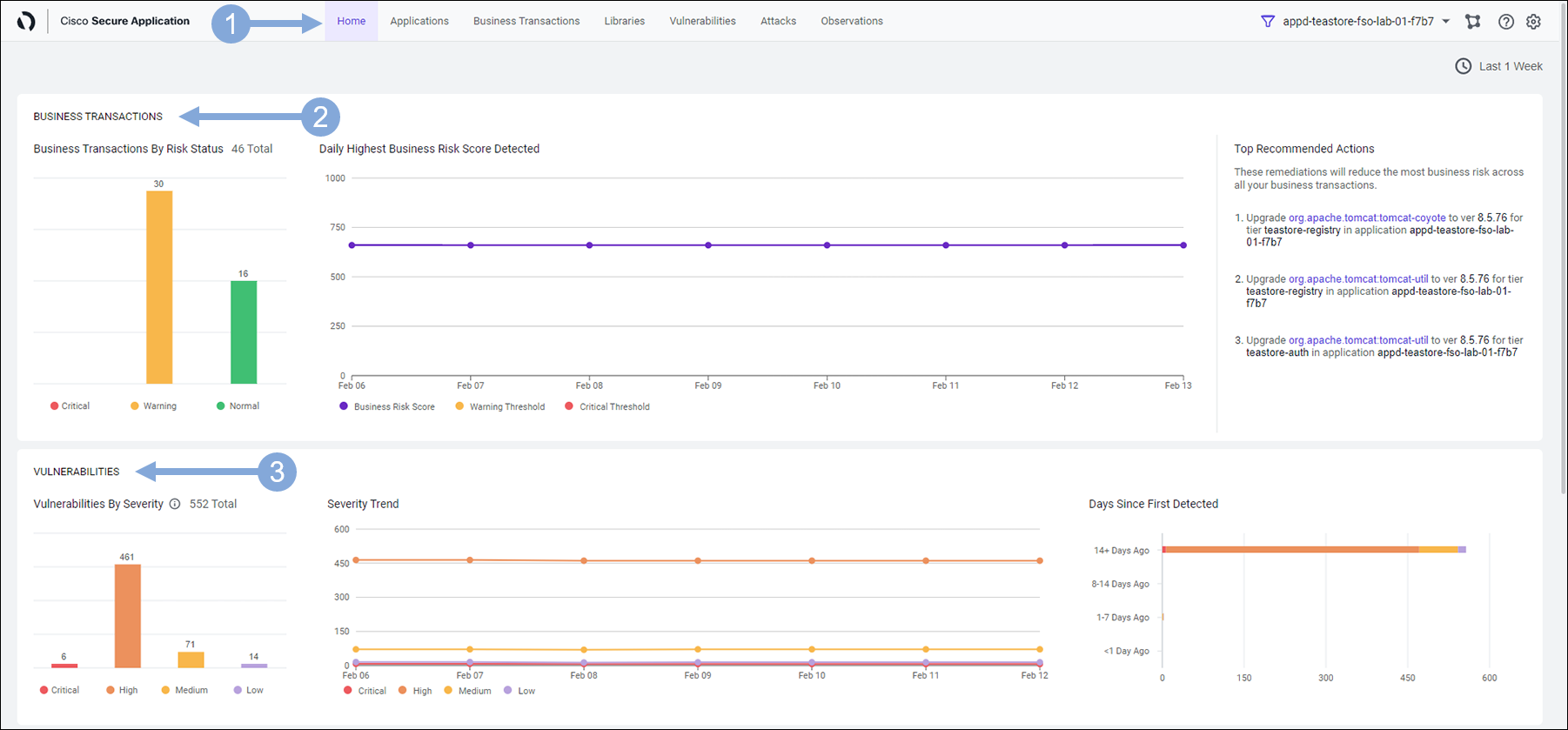Image resolution: width=1568 pixels, height=730 pixels.
Task: Open the settings gear icon
Action: pyautogui.click(x=1533, y=21)
